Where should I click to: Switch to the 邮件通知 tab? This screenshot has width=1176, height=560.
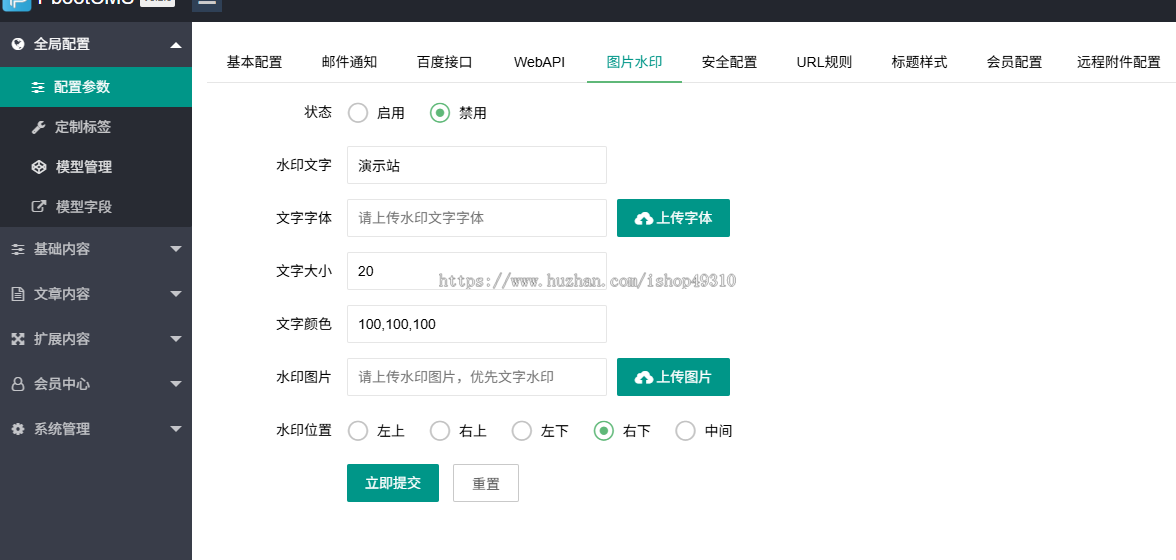point(350,62)
